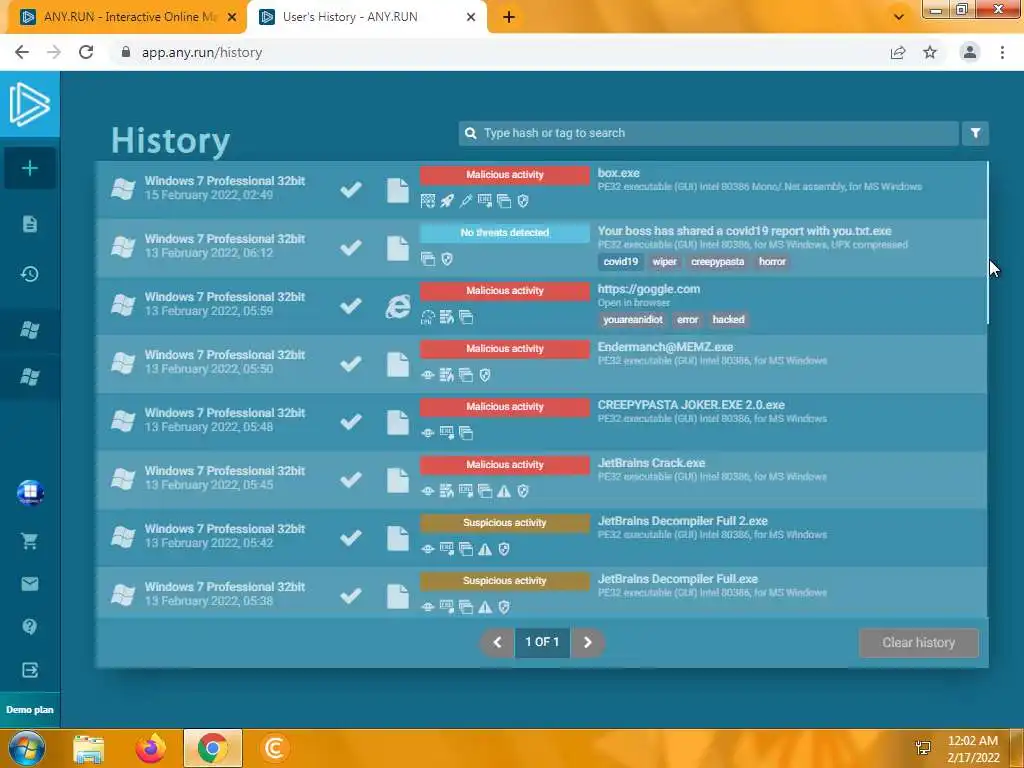Click the rocket icon in box.exe row
Screen dimensions: 1024x768
click(447, 201)
